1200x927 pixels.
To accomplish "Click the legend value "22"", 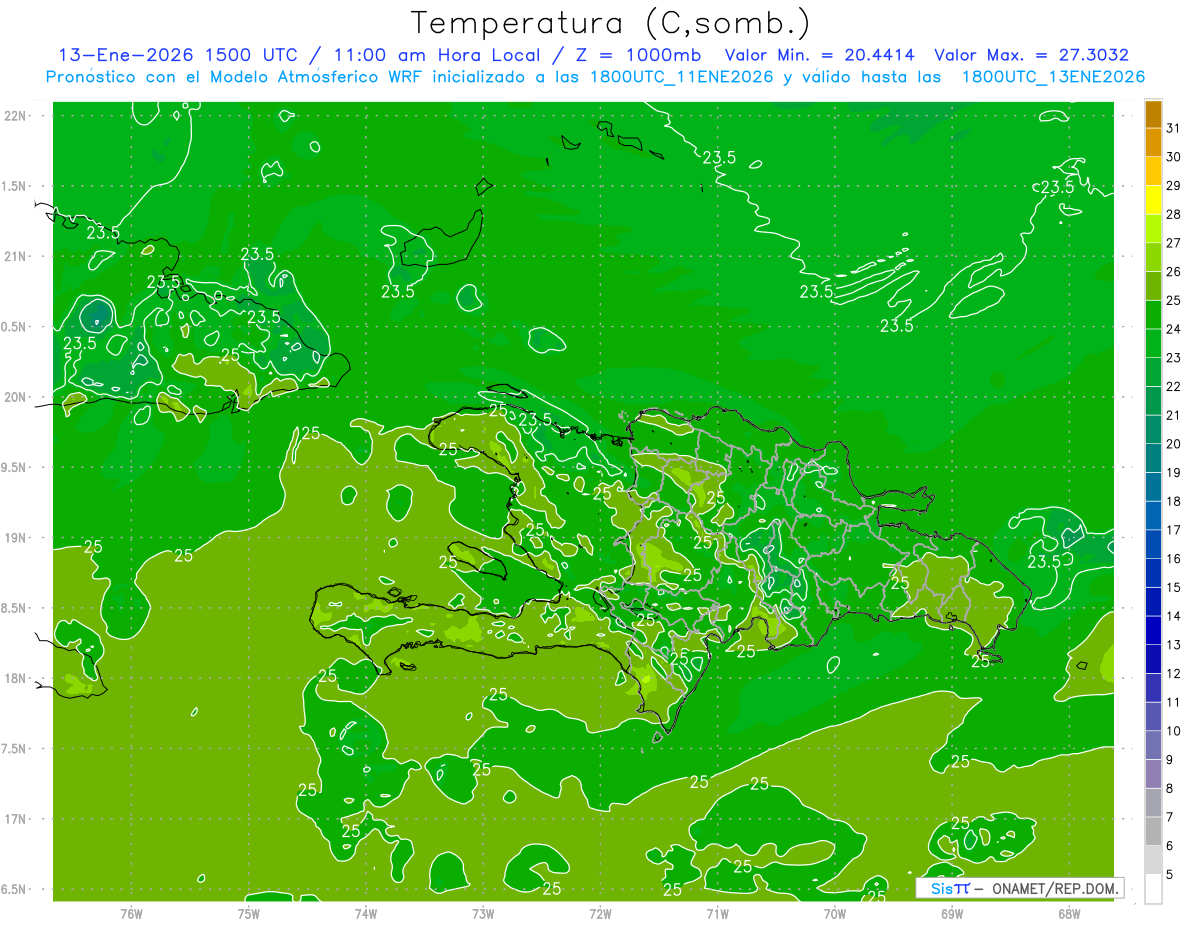I will coord(1174,387).
